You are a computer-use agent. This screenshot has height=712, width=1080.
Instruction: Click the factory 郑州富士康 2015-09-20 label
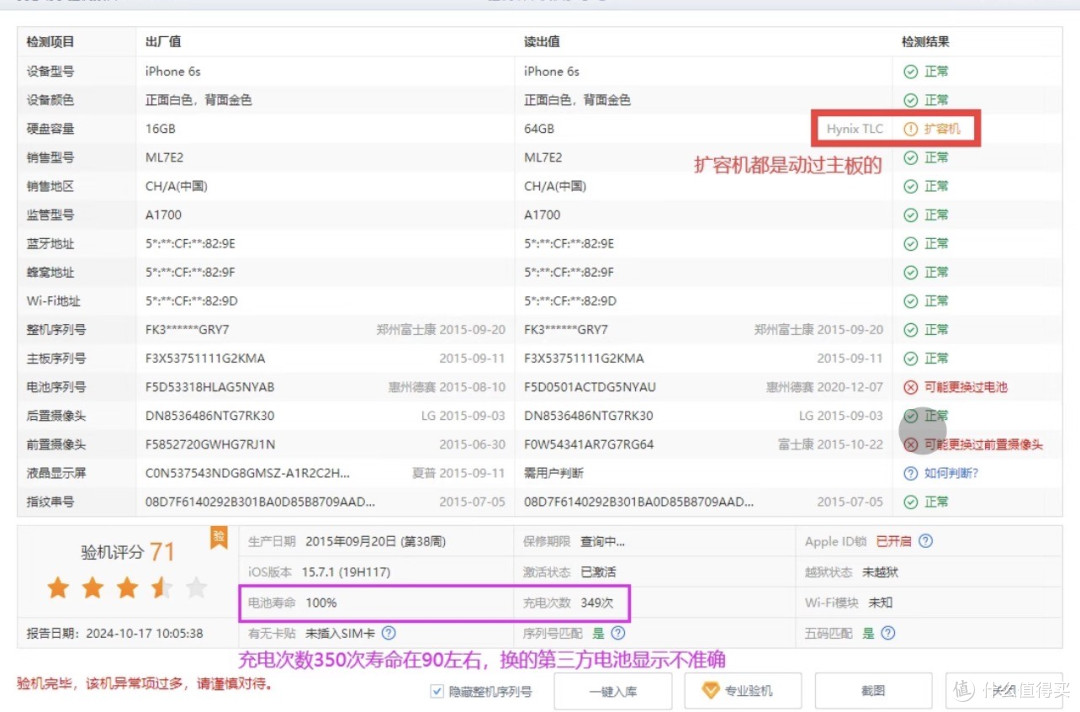pyautogui.click(x=441, y=330)
